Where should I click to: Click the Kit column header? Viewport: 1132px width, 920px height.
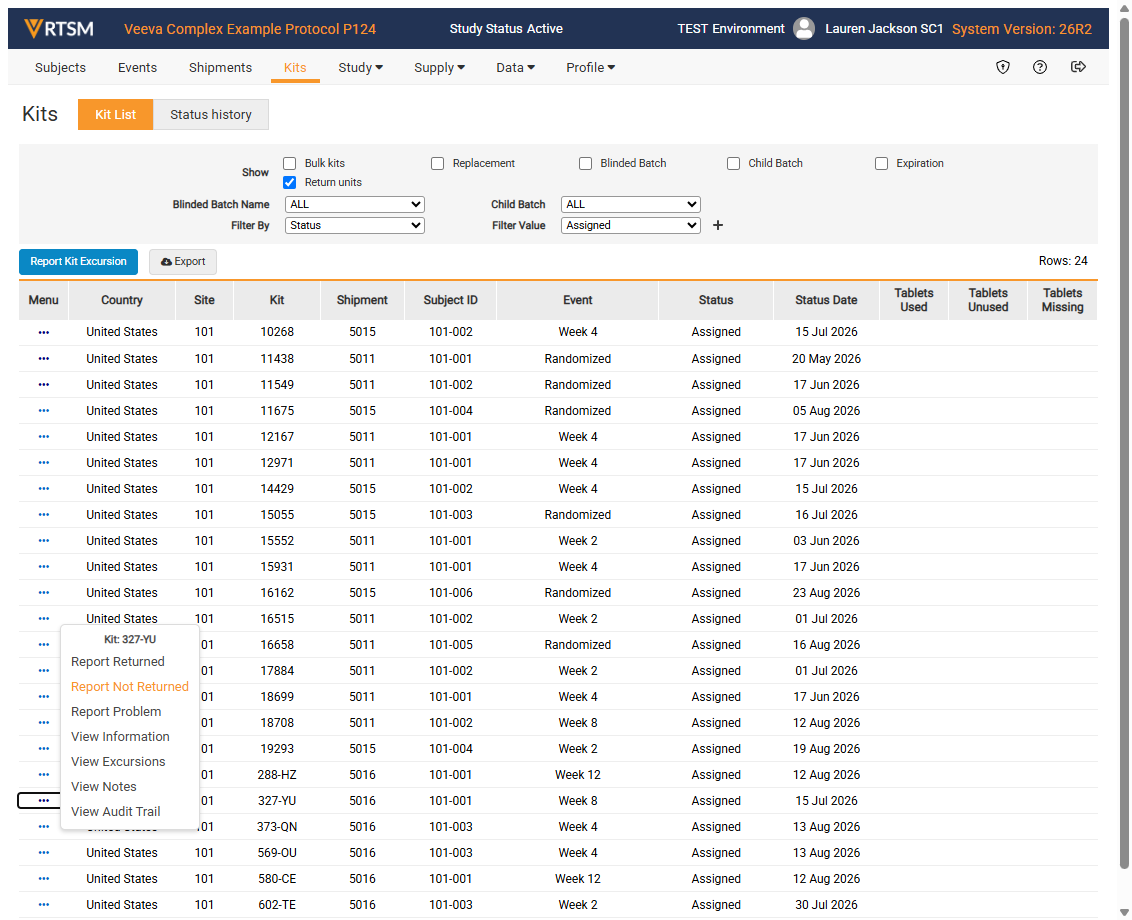tap(277, 300)
